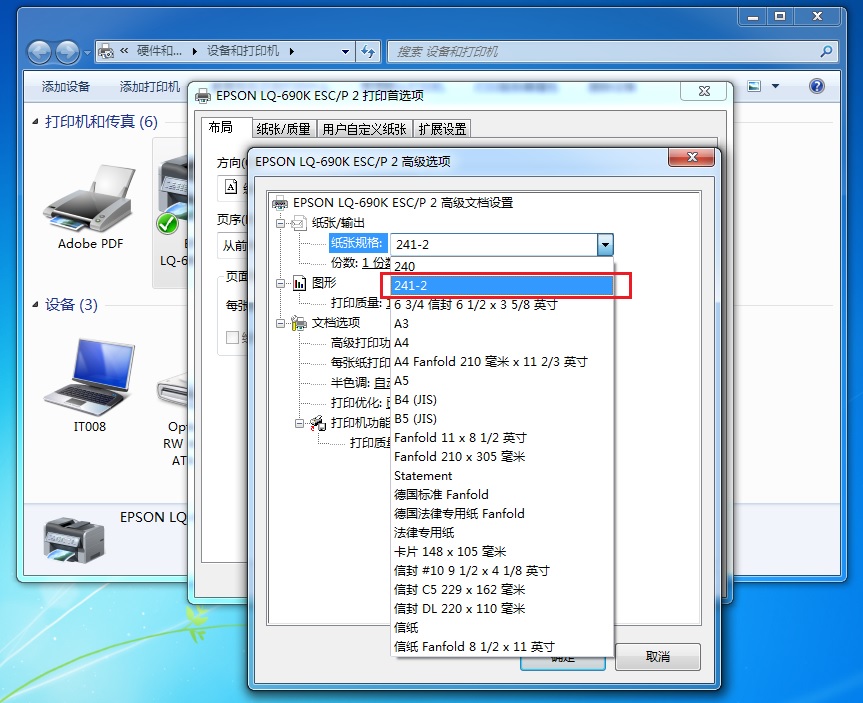Click the 文档选项 document options icon

299,323
